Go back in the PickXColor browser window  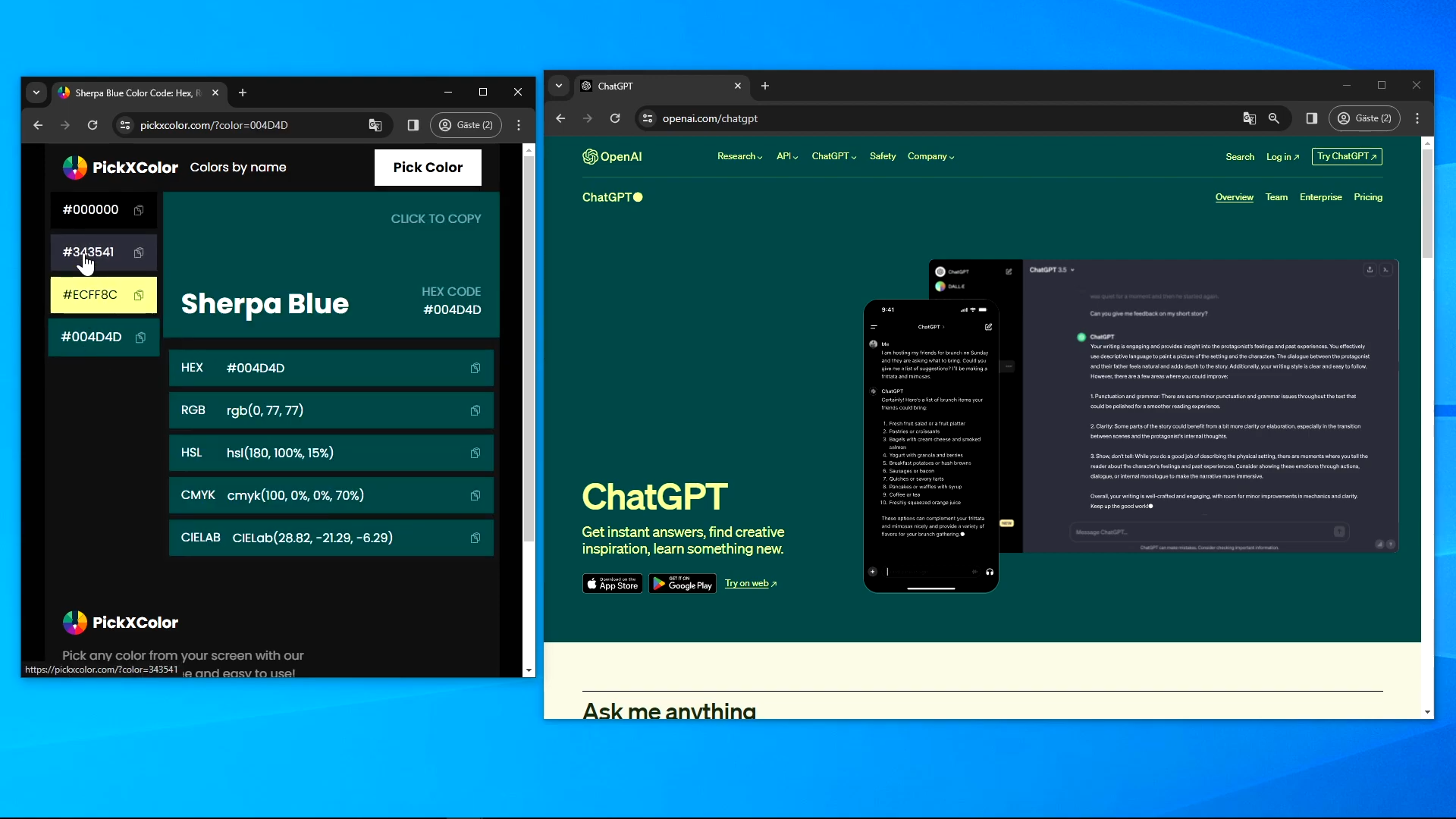click(x=38, y=125)
